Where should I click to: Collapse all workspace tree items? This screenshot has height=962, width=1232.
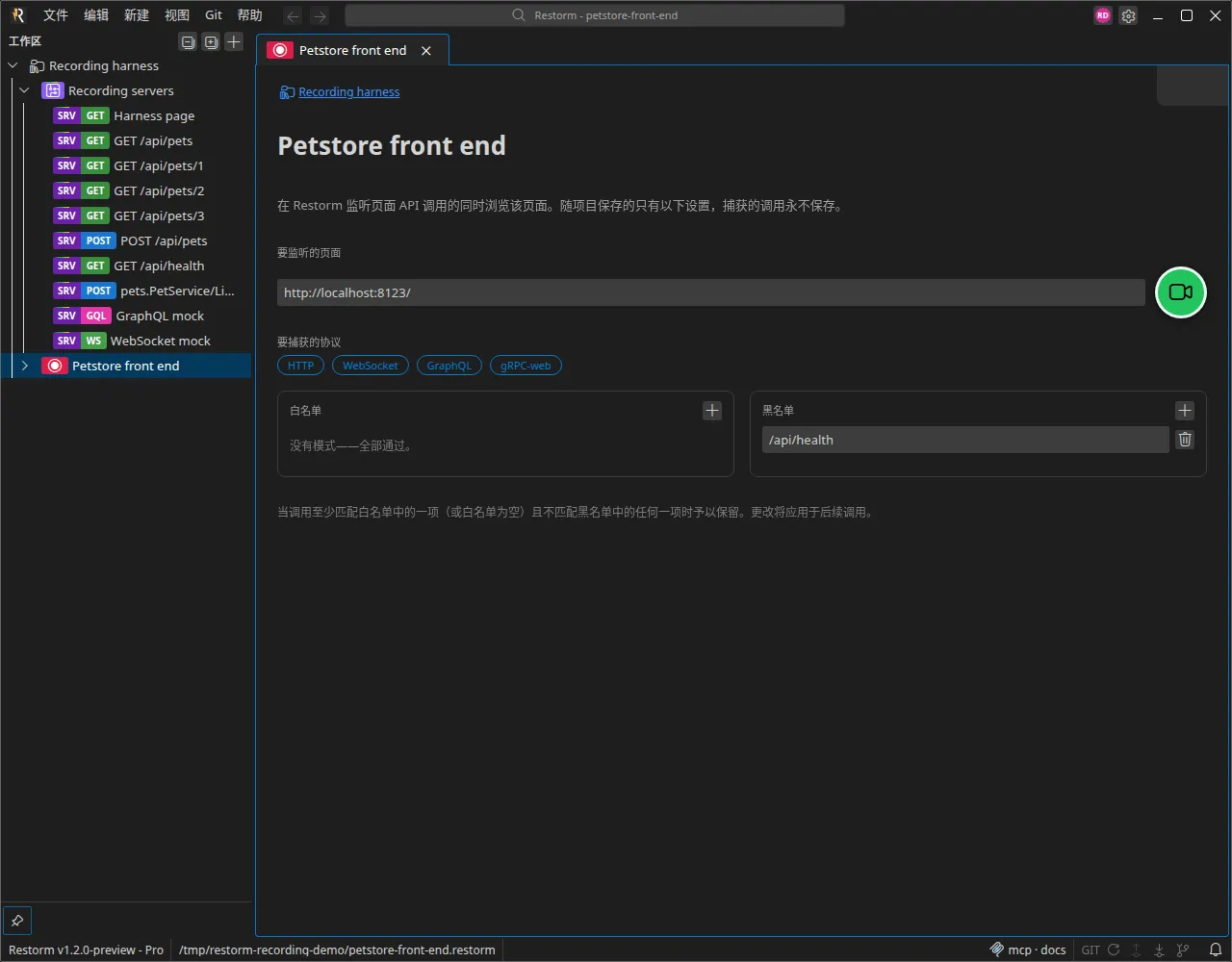pyautogui.click(x=188, y=41)
